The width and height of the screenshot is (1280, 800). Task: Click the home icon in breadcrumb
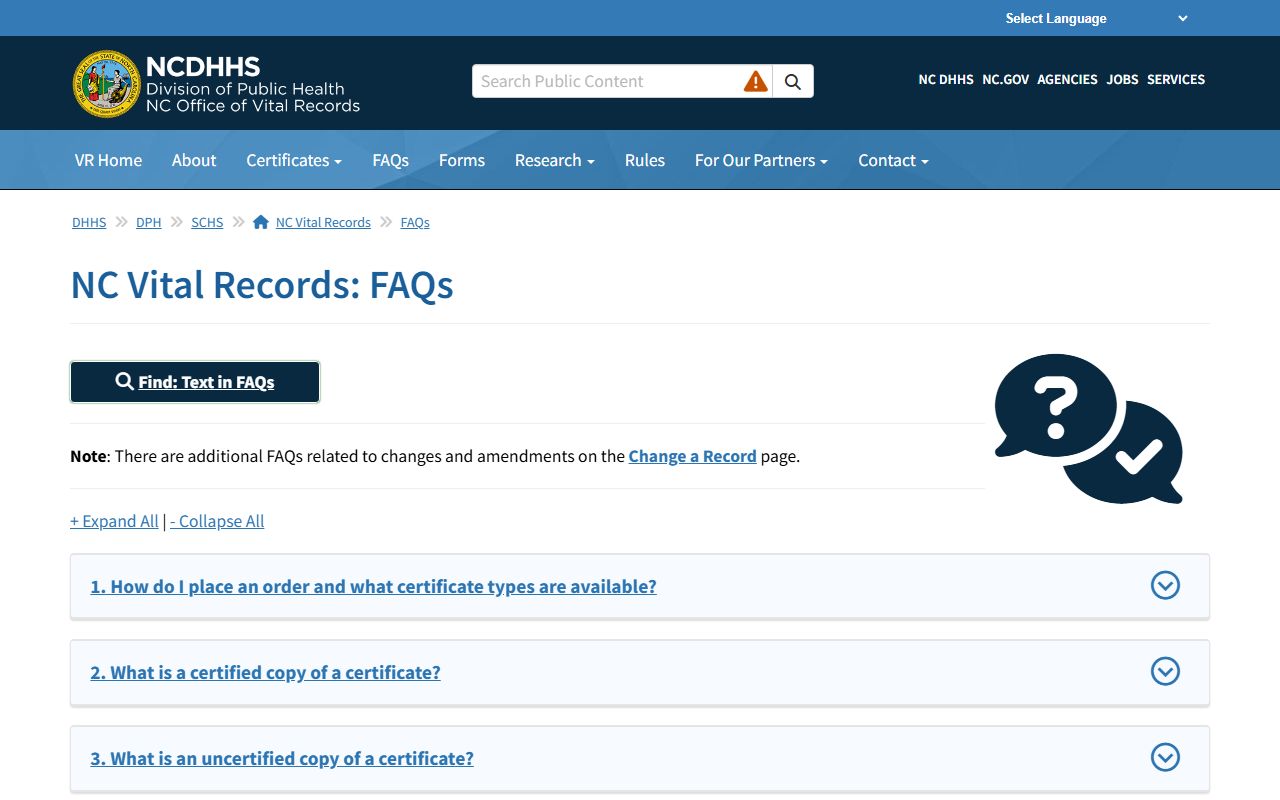point(261,222)
